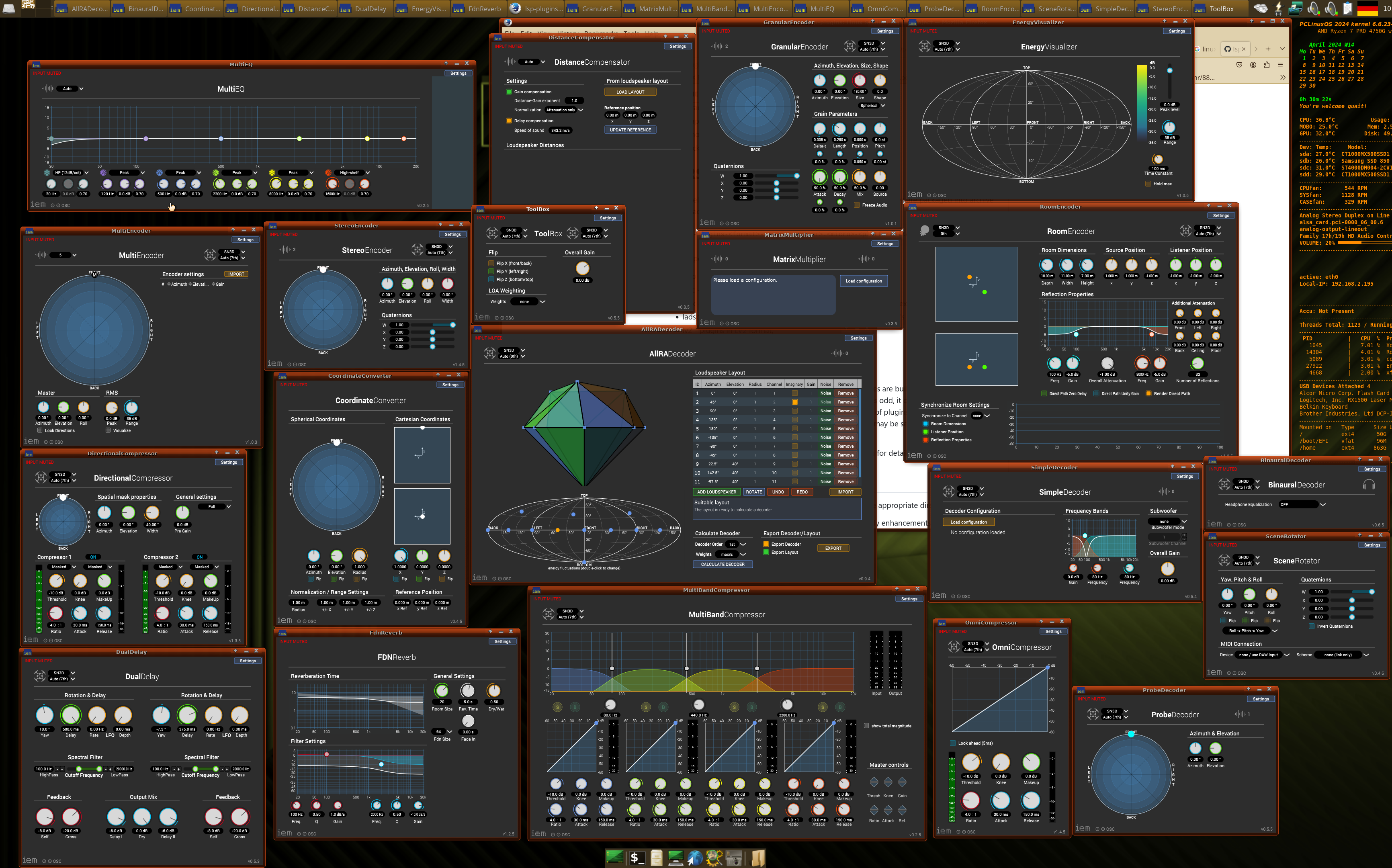Toggle Gain compensation in DistanceCompensator

click(x=509, y=92)
